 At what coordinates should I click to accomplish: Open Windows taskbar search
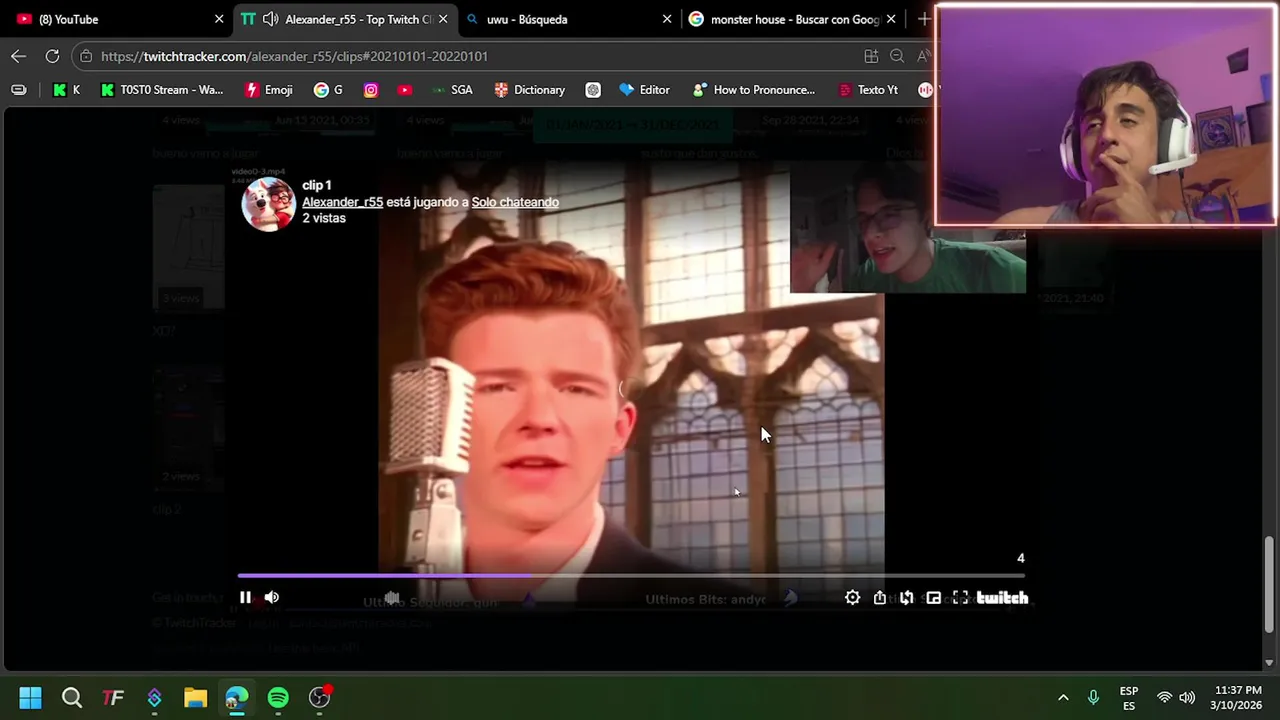[x=72, y=697]
